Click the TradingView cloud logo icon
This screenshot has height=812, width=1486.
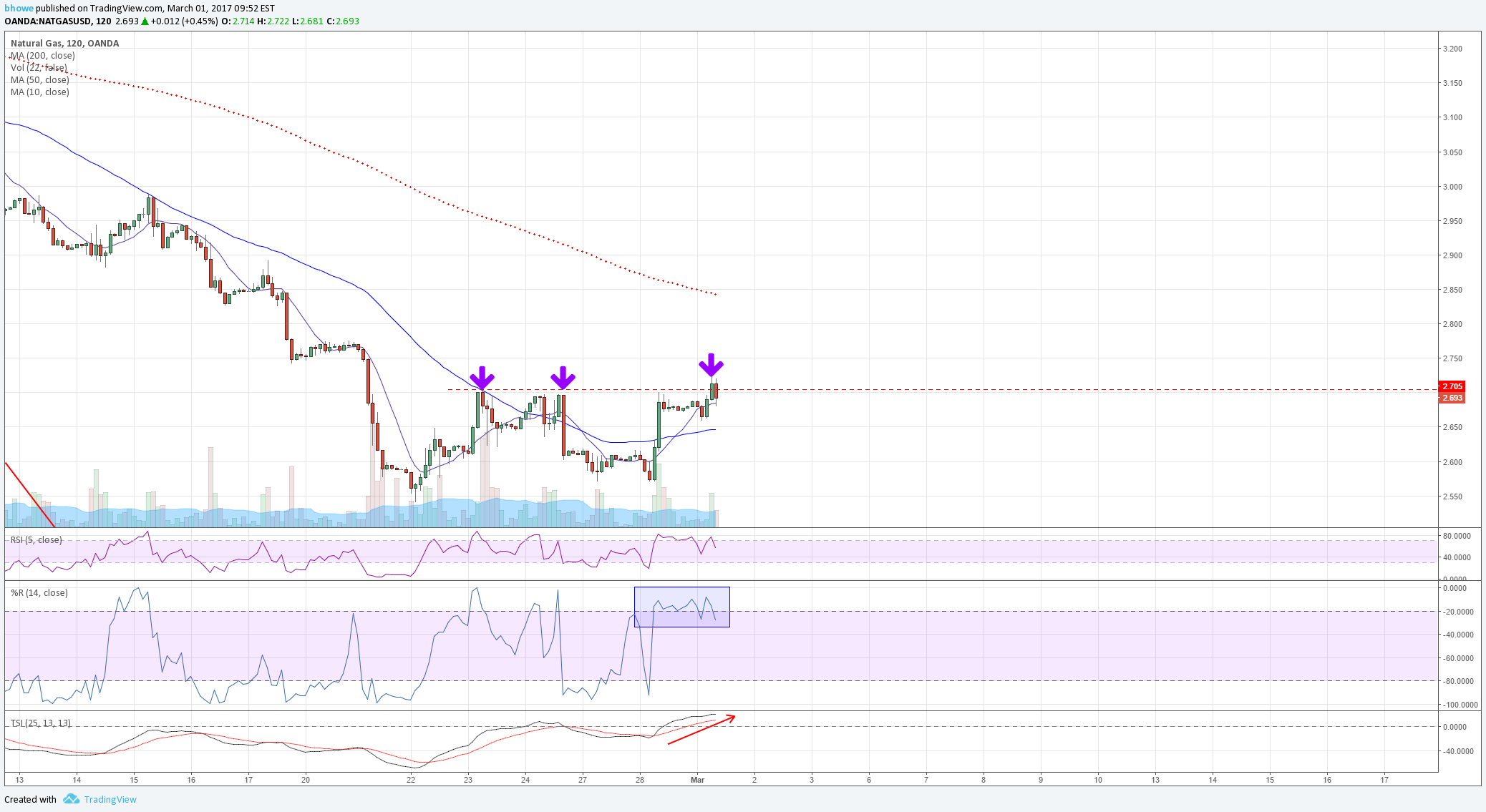[71, 798]
